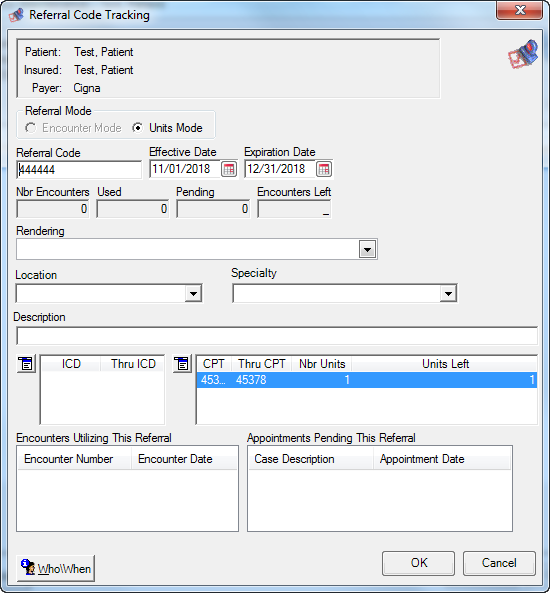
Task: Click the Cancel button
Action: coord(499,563)
